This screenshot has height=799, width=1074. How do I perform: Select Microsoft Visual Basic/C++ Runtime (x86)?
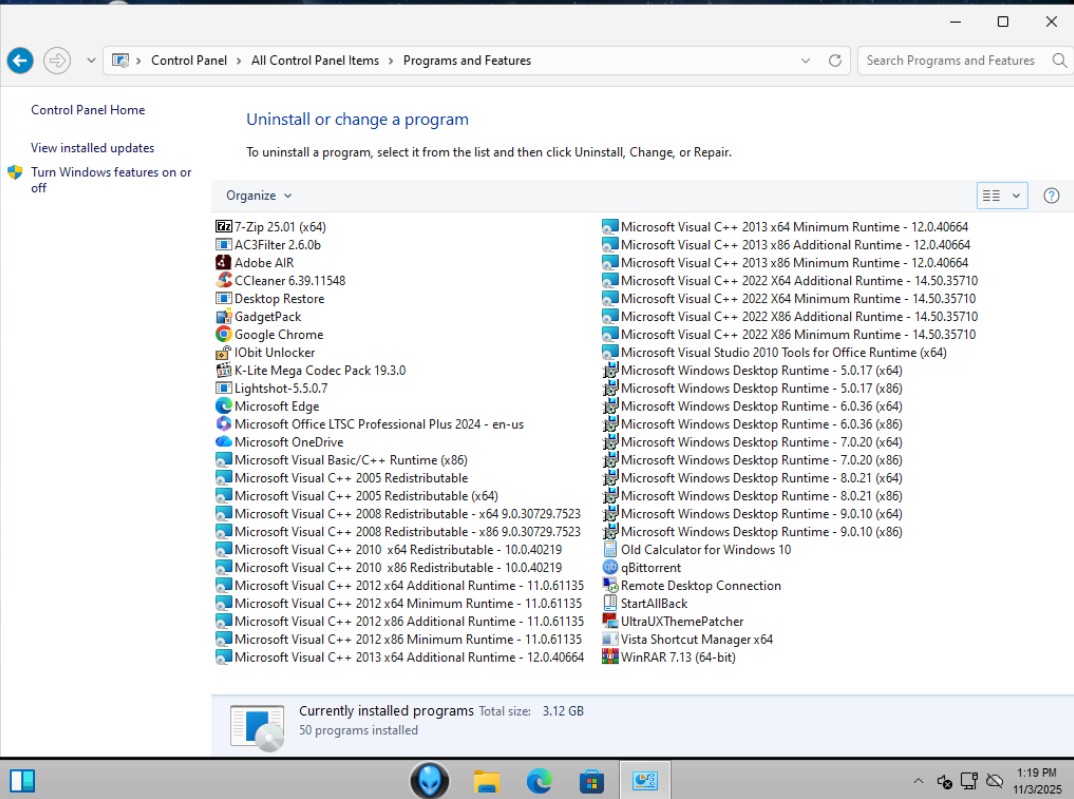click(x=341, y=460)
